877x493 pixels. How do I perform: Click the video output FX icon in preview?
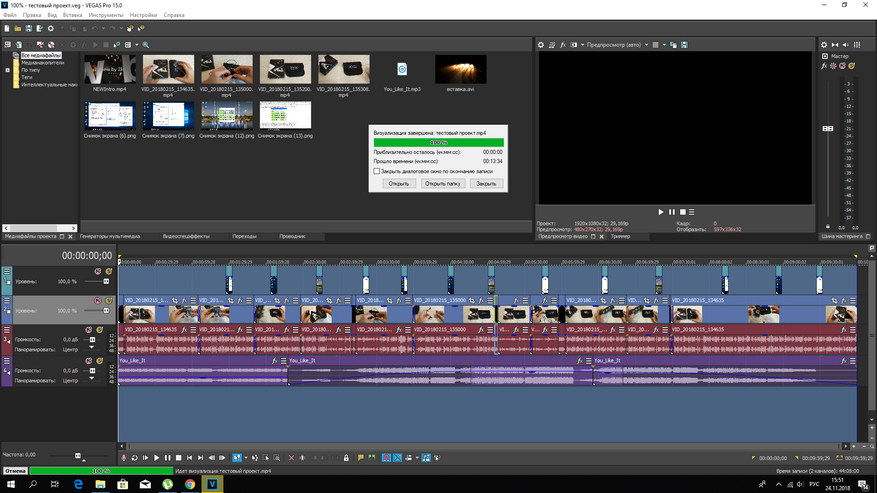(563, 45)
